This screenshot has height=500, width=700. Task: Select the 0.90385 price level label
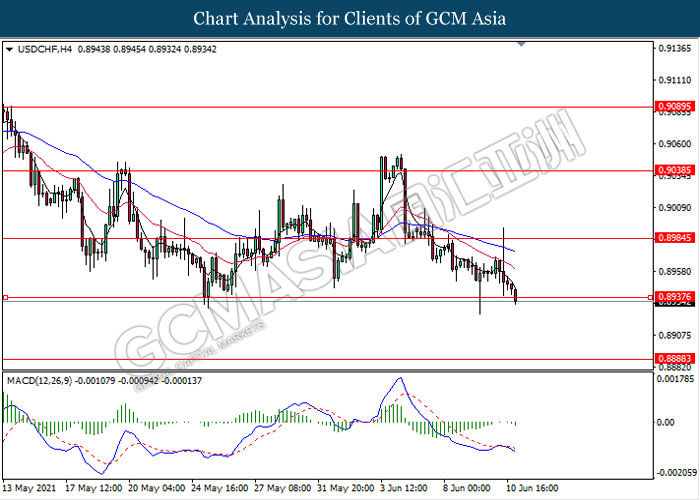[675, 170]
